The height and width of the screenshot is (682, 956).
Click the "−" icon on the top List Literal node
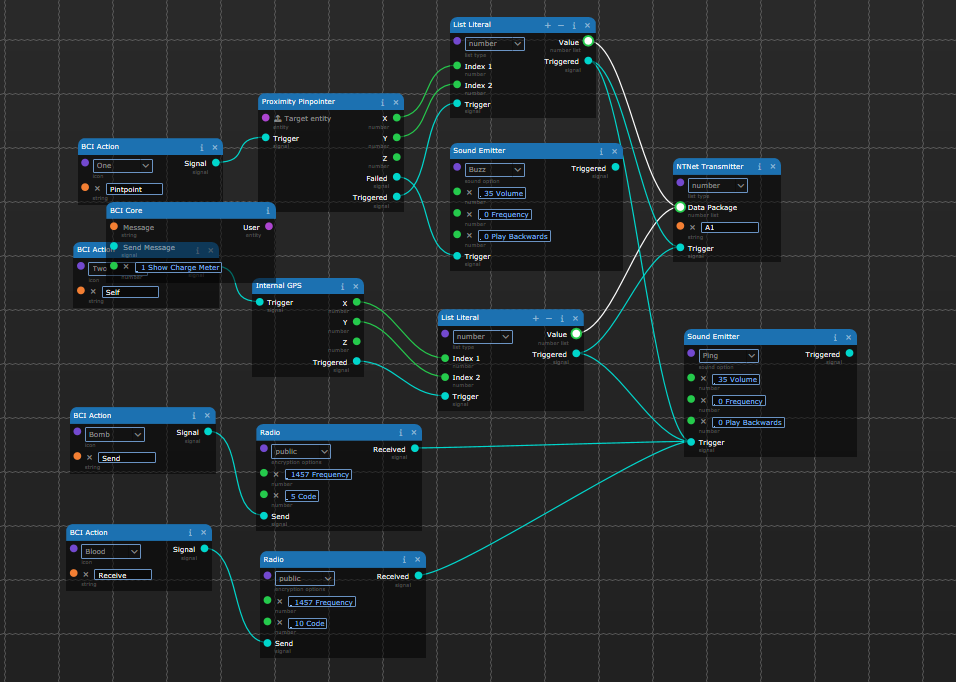tap(560, 24)
